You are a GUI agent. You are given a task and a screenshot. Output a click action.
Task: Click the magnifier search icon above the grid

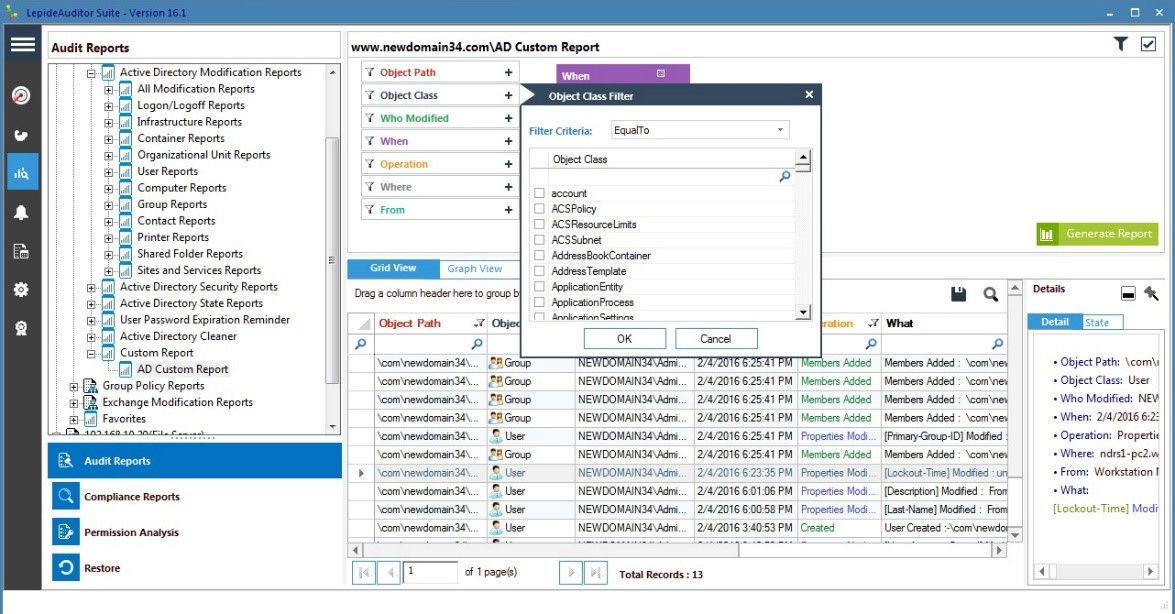pos(990,294)
